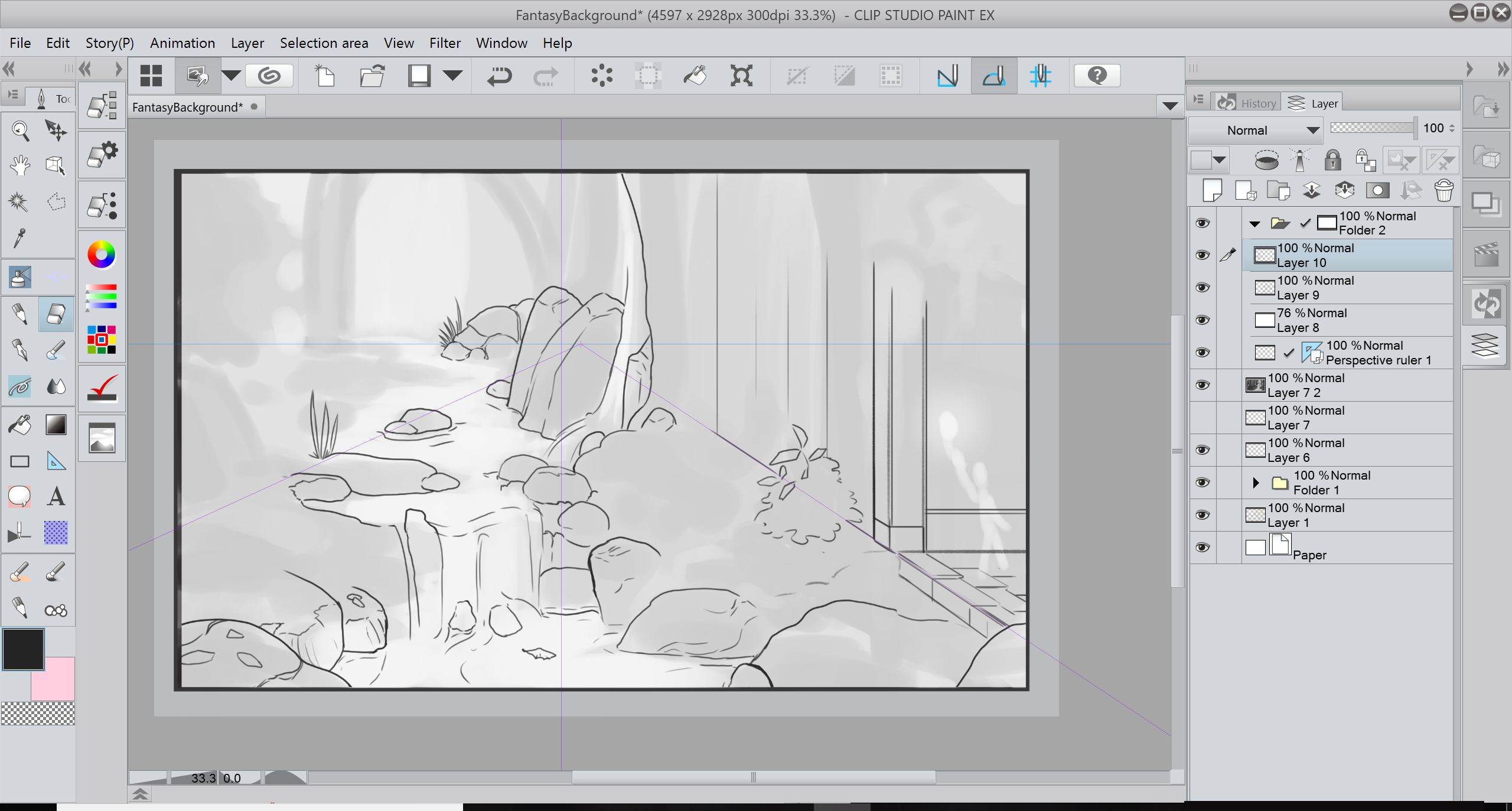Screen dimensions: 1512x811
Task: Collapse Folder 2 layer group
Action: (1255, 224)
